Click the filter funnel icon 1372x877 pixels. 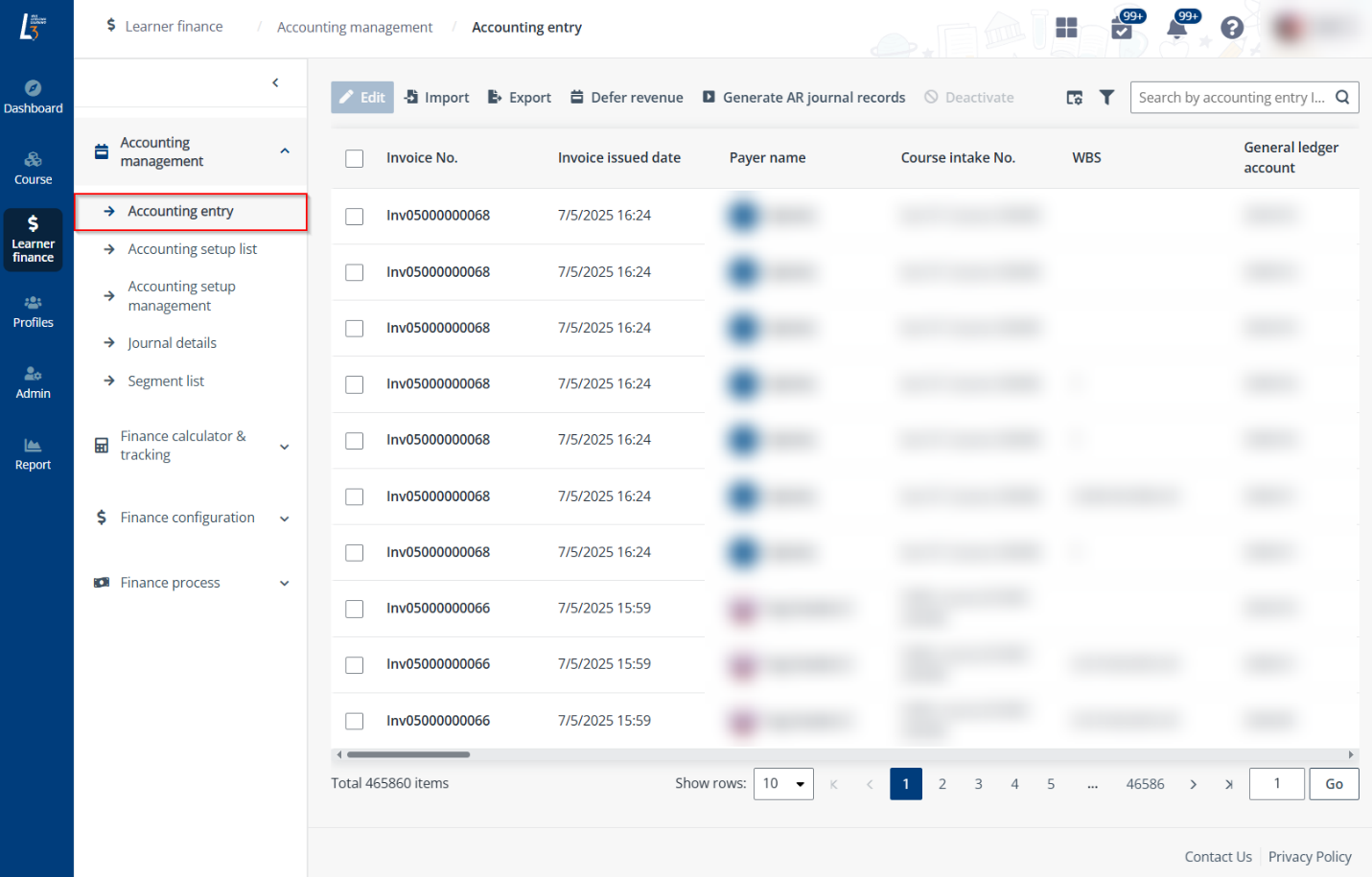pyautogui.click(x=1106, y=97)
